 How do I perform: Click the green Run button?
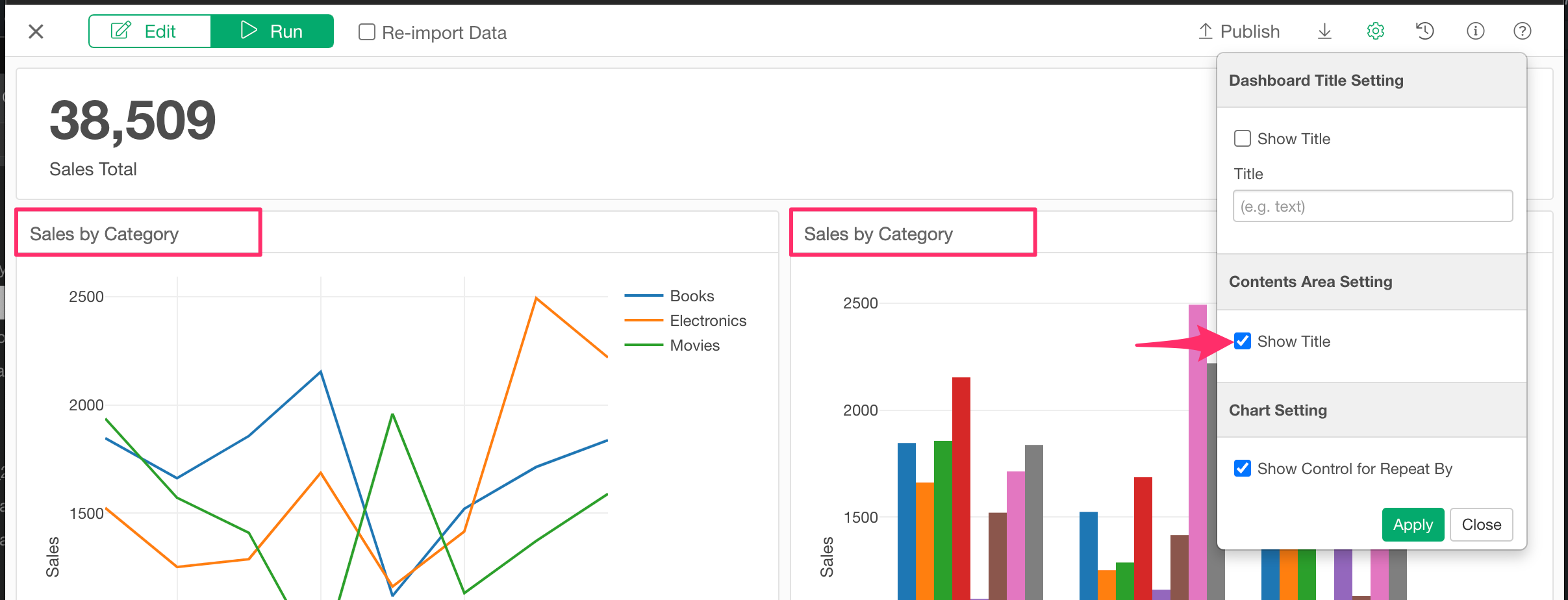pyautogui.click(x=272, y=31)
